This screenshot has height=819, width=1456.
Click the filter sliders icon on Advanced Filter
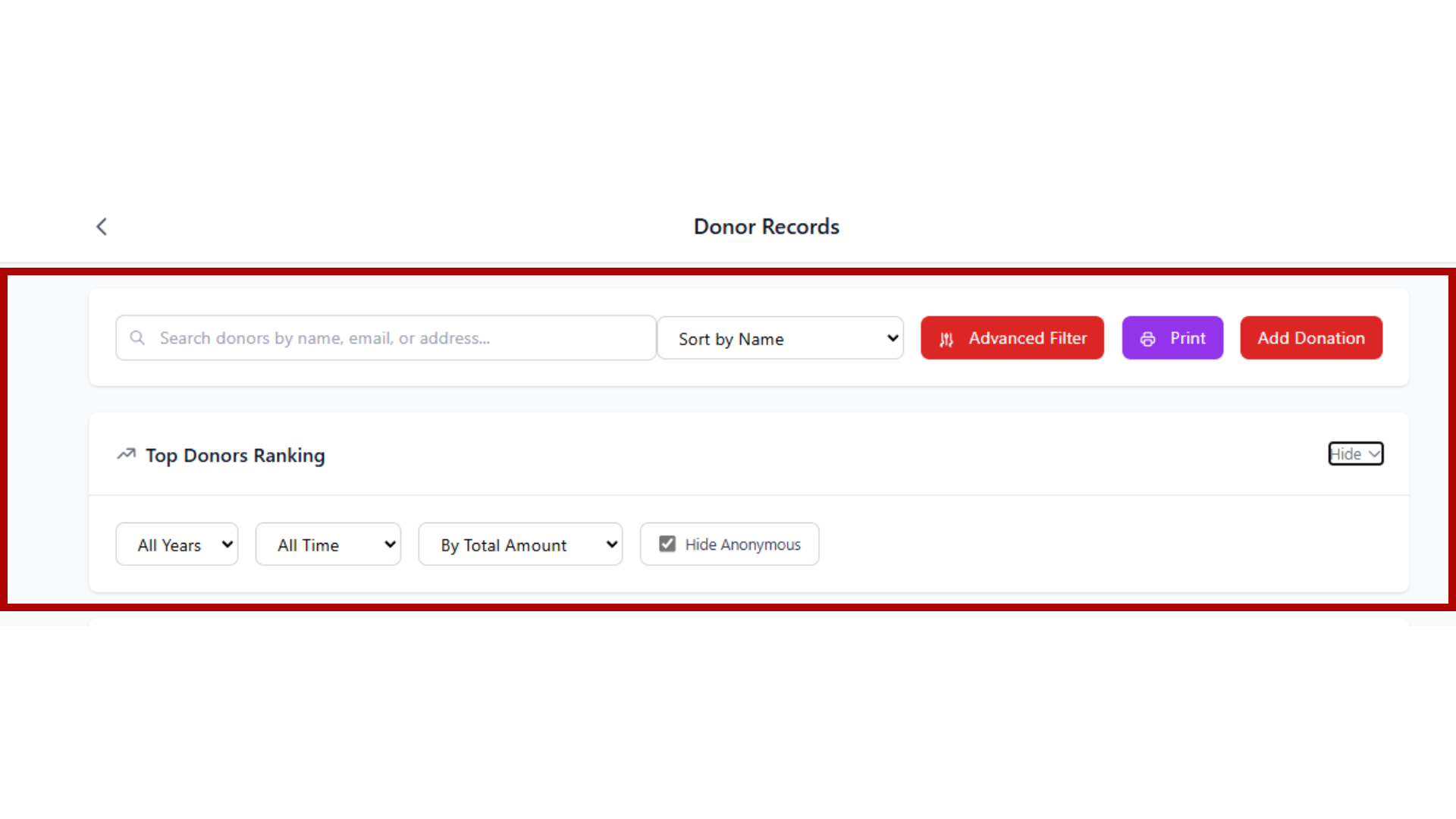coord(946,340)
